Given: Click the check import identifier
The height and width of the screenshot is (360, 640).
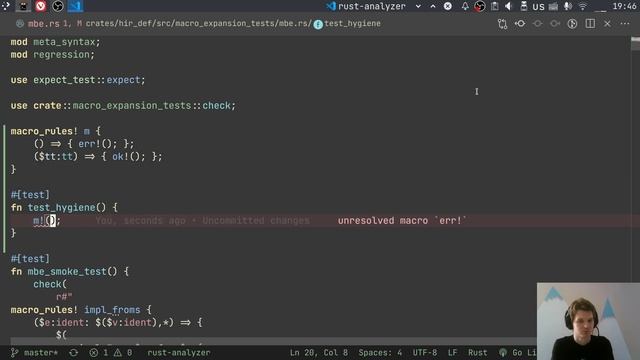Looking at the screenshot, I should click(216, 106).
